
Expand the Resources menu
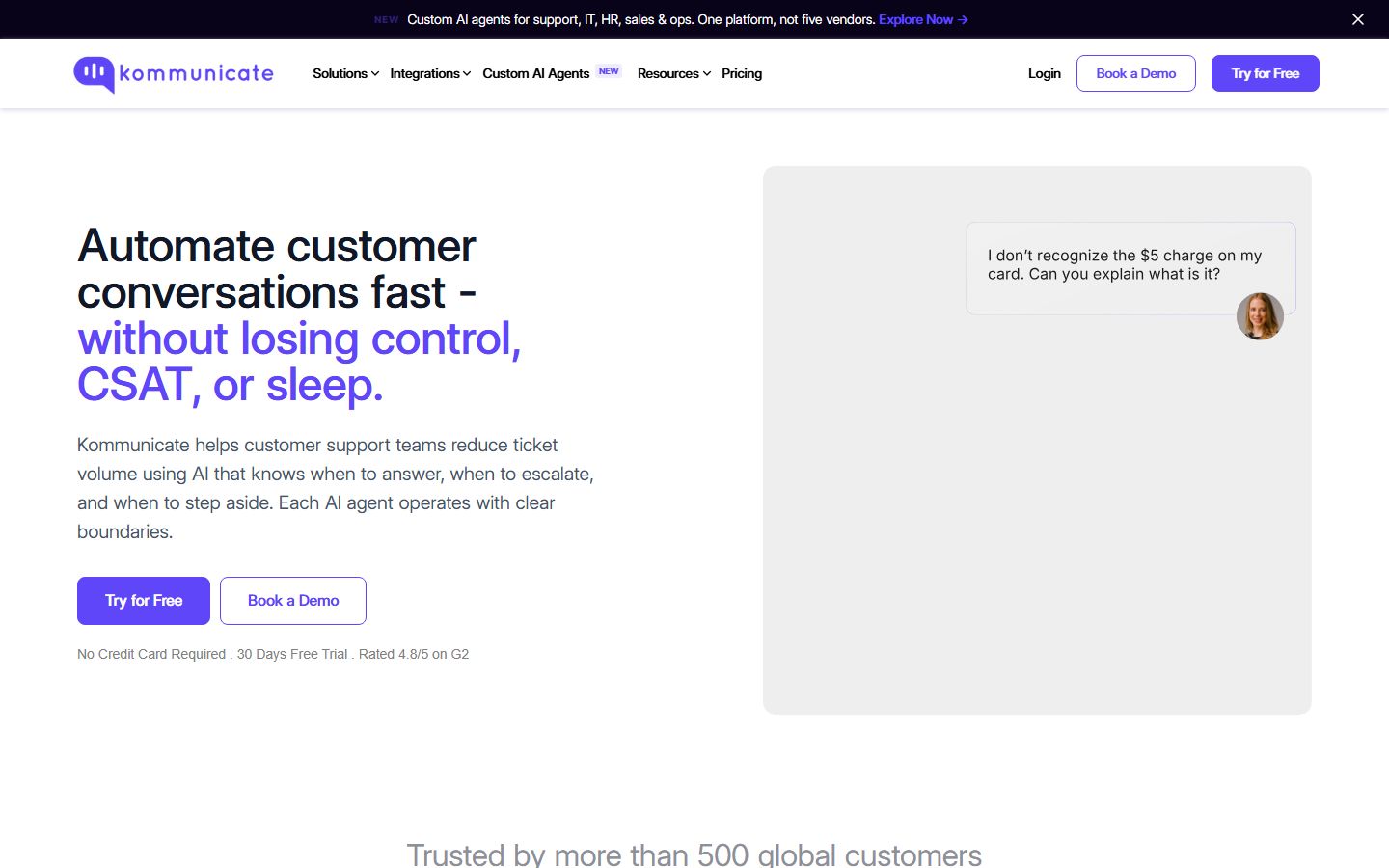click(673, 73)
